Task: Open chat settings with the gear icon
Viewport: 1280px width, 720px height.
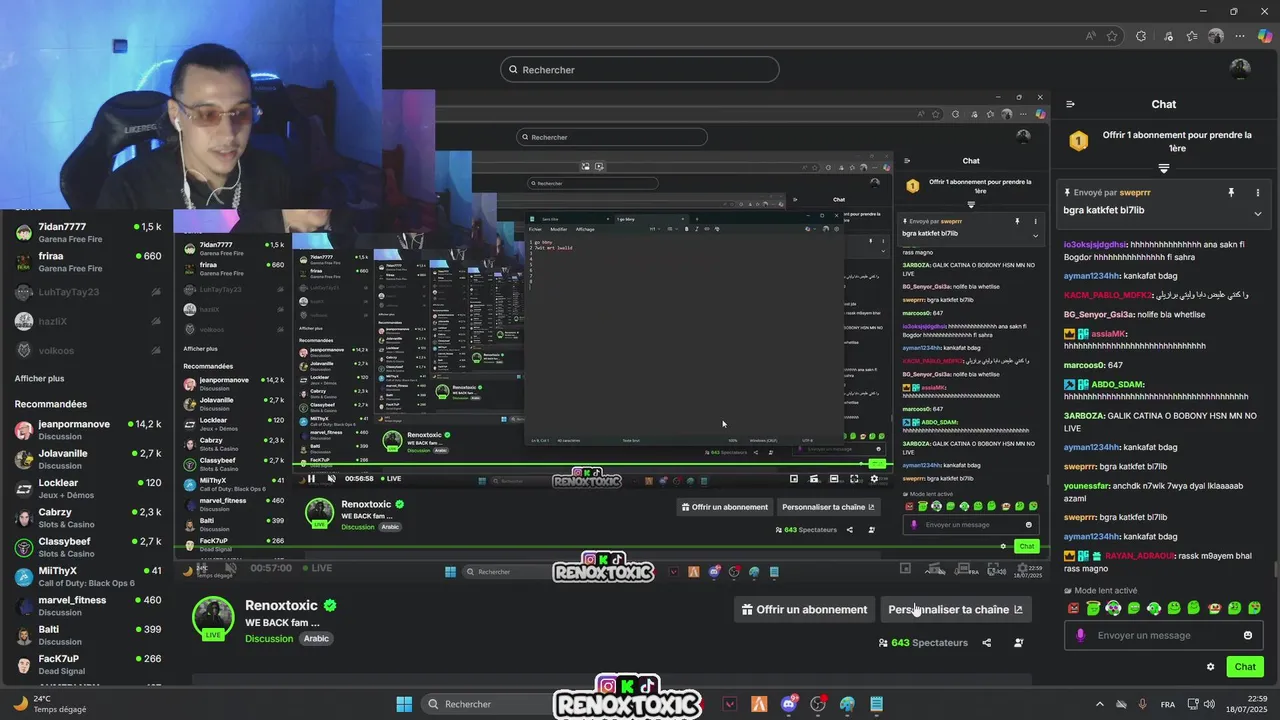Action: coord(1211,667)
